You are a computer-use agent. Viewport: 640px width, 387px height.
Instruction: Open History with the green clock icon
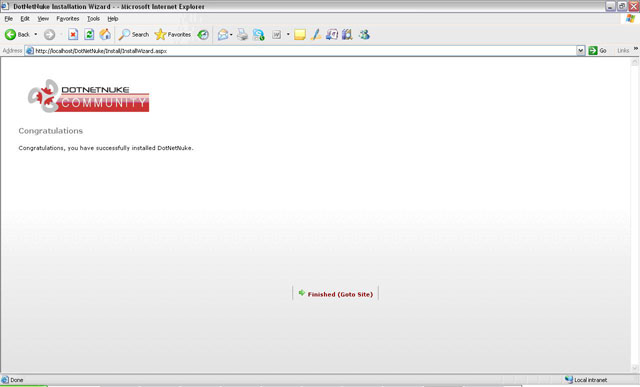pos(203,35)
